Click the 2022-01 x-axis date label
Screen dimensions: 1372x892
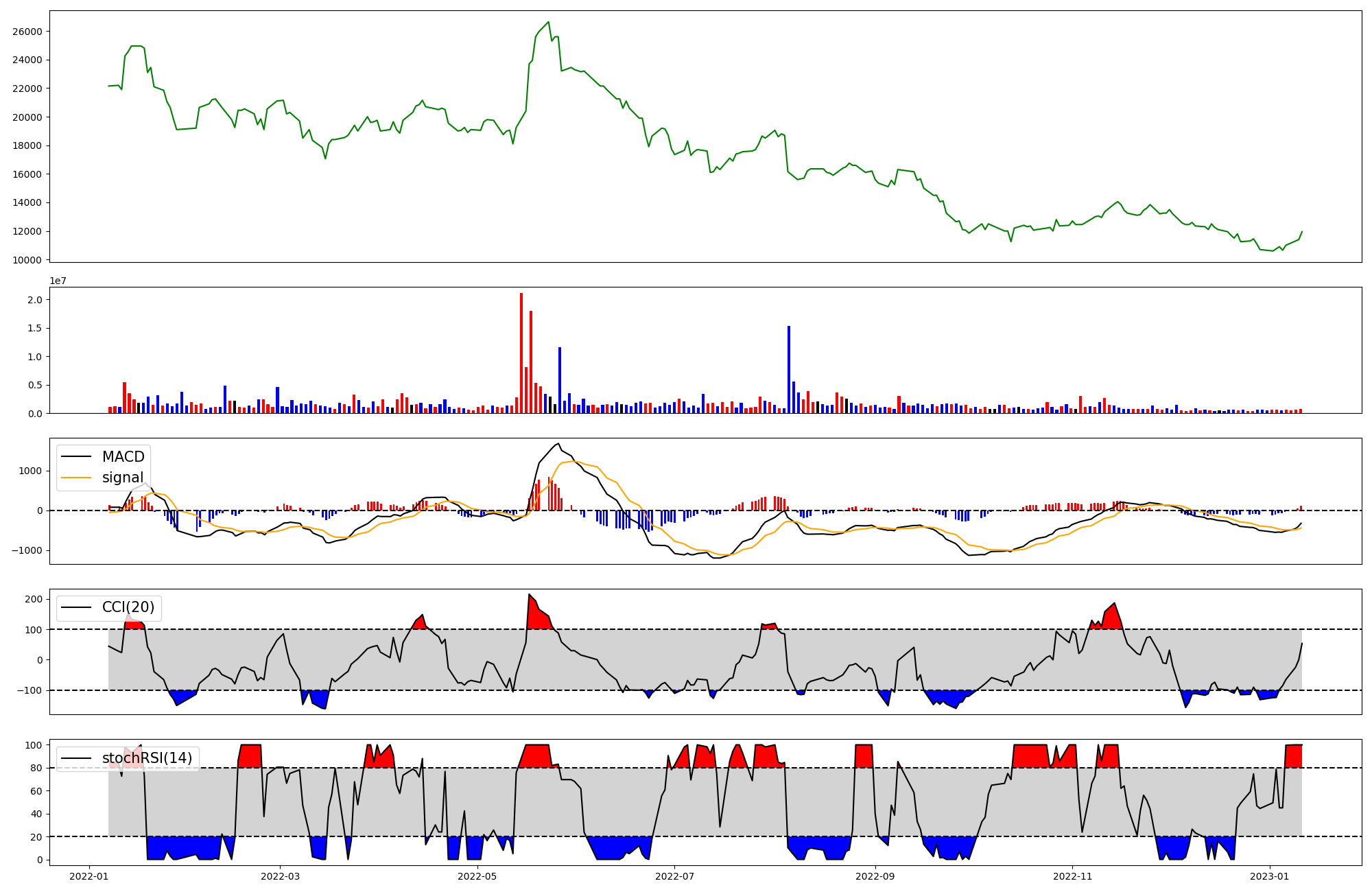coord(89,876)
